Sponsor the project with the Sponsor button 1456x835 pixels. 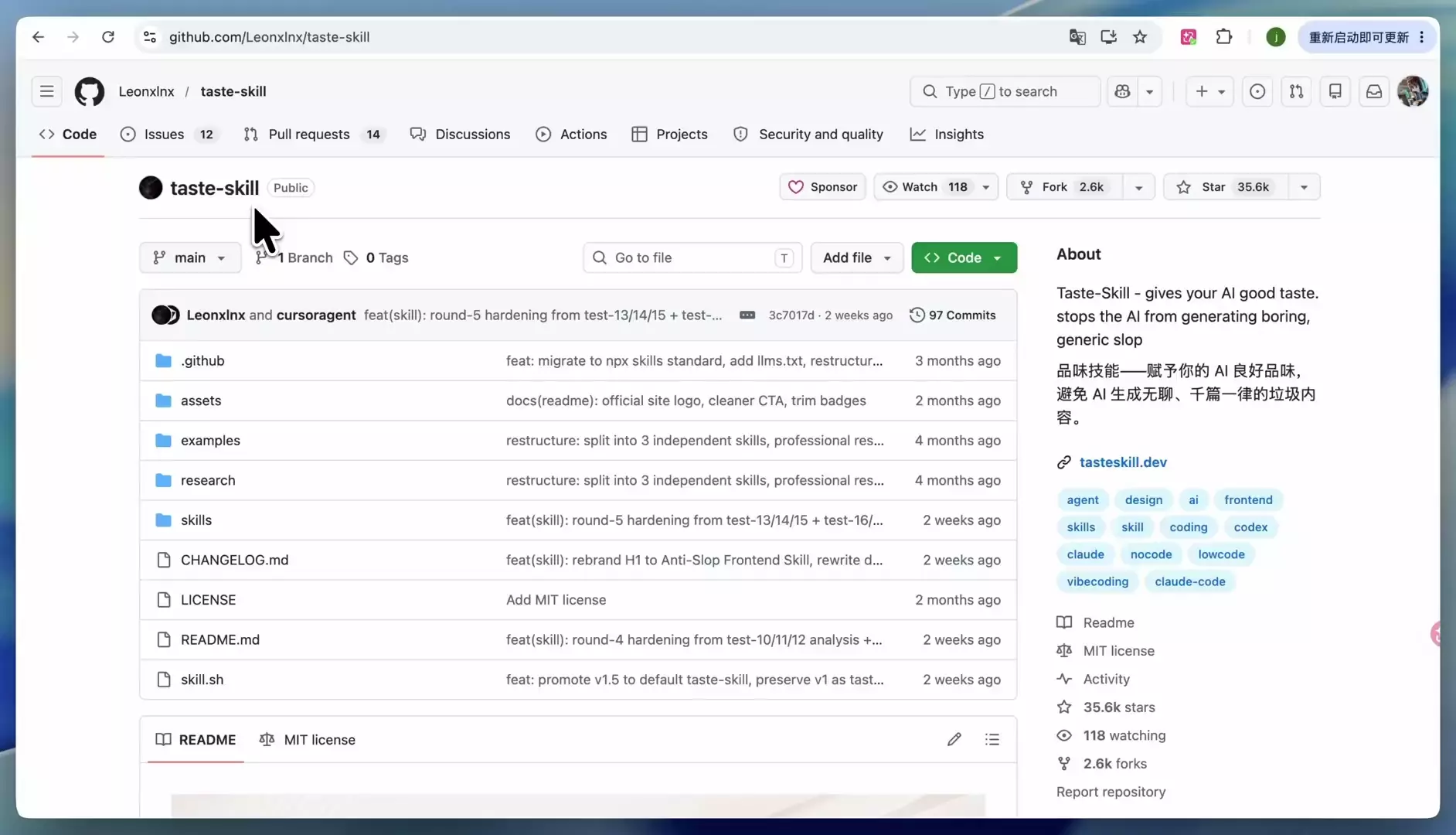coord(822,187)
